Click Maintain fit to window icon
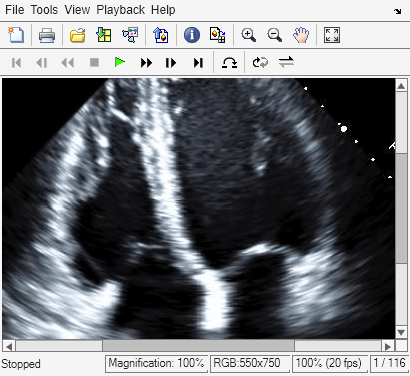Image resolution: width=410 pixels, height=376 pixels. (x=332, y=35)
